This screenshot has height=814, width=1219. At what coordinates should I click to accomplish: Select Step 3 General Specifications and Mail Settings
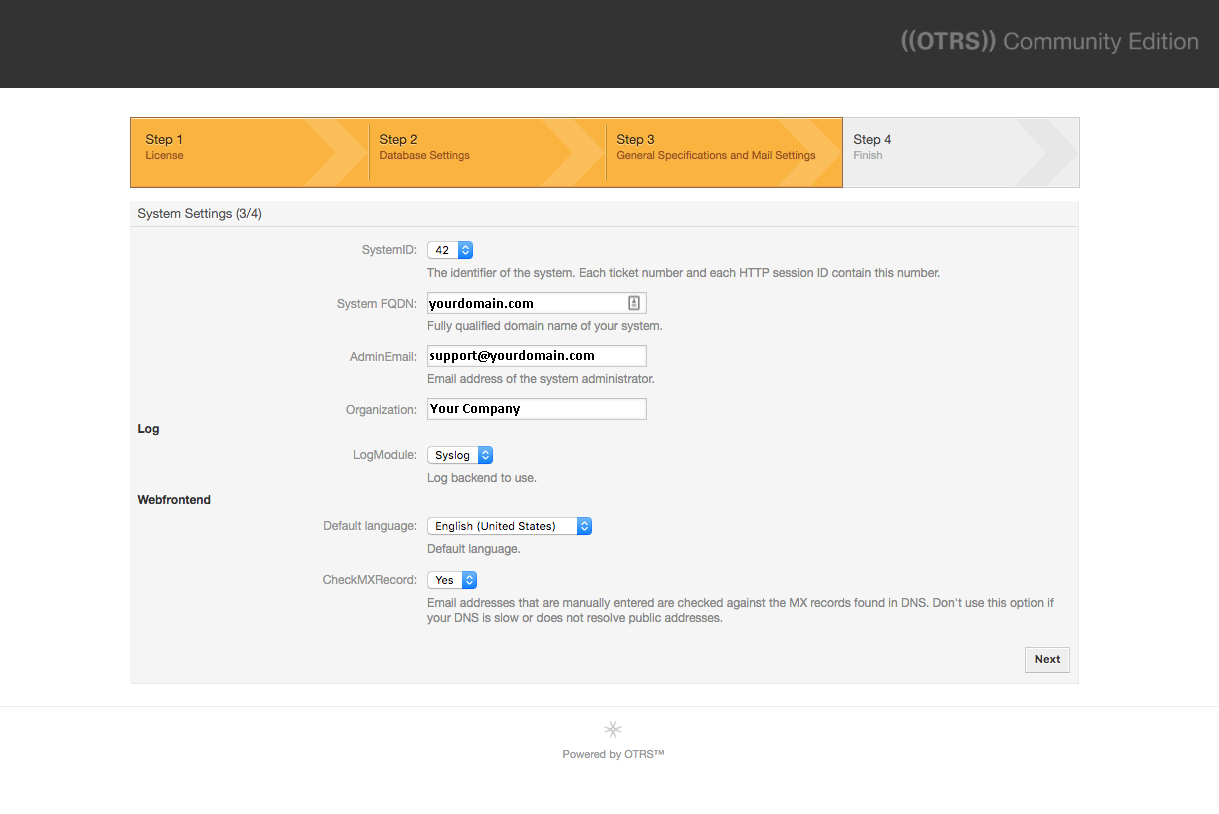(724, 152)
